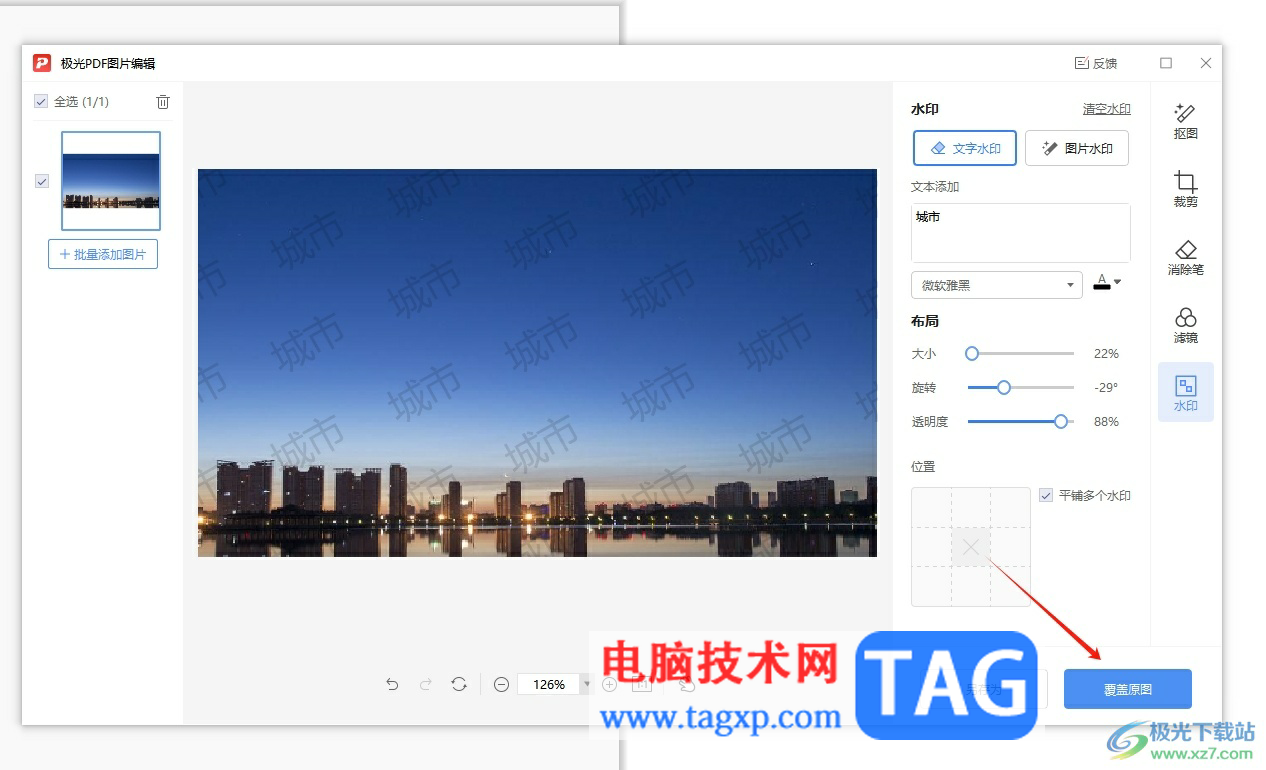Switch to 文字水印 text watermark

[965, 148]
